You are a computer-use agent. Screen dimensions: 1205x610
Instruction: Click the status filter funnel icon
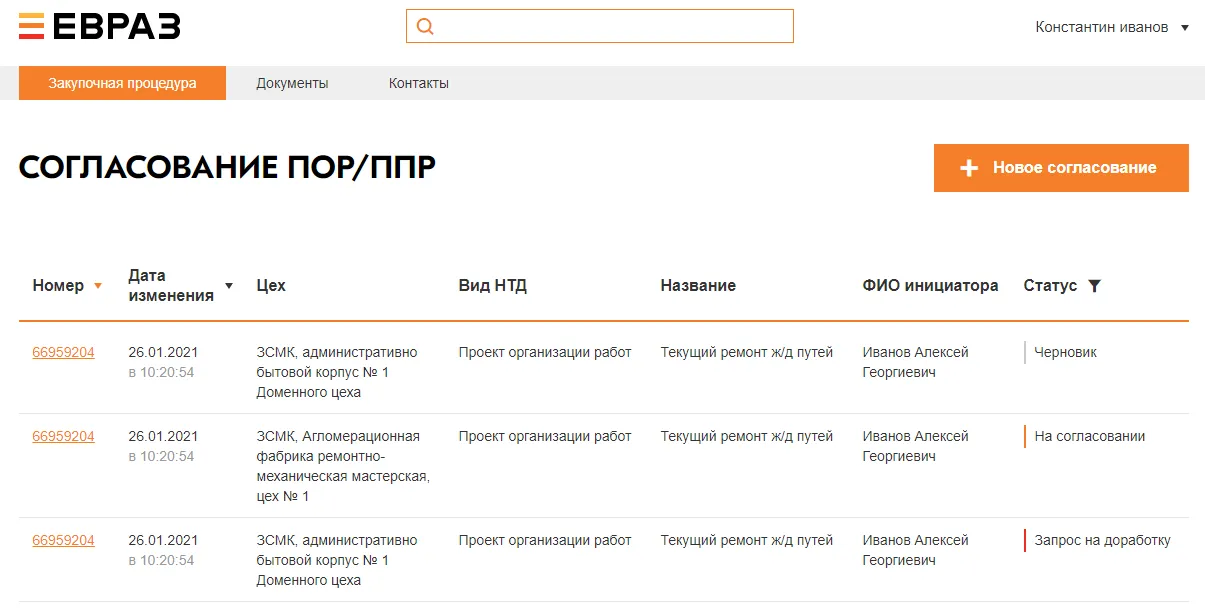tap(1094, 286)
